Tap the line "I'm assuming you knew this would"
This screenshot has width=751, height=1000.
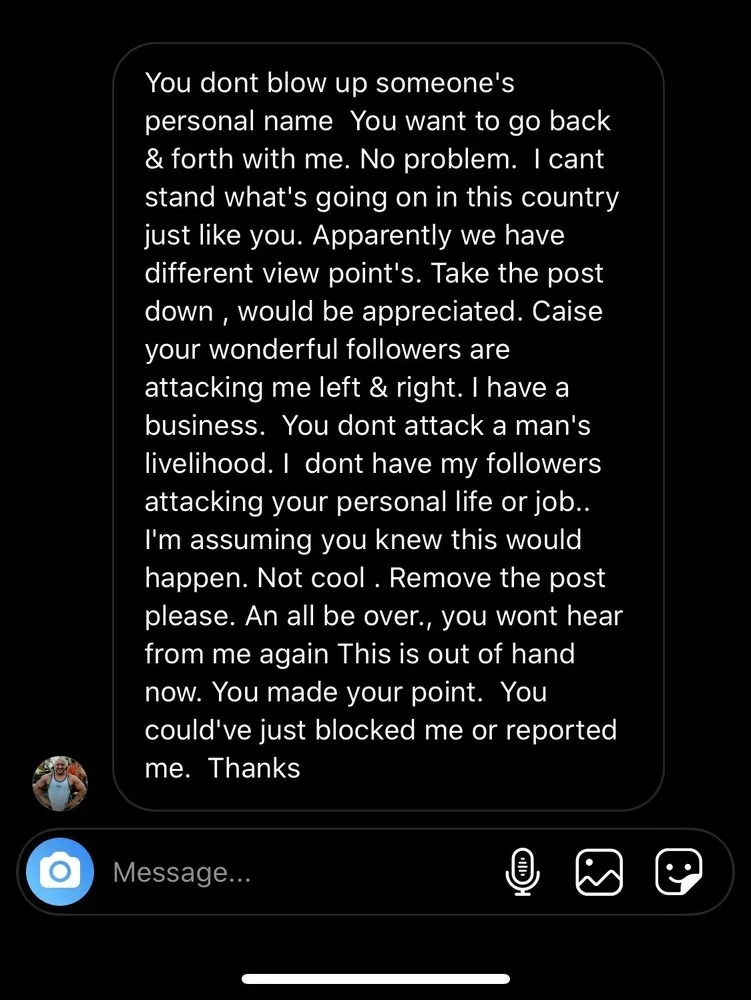(363, 540)
